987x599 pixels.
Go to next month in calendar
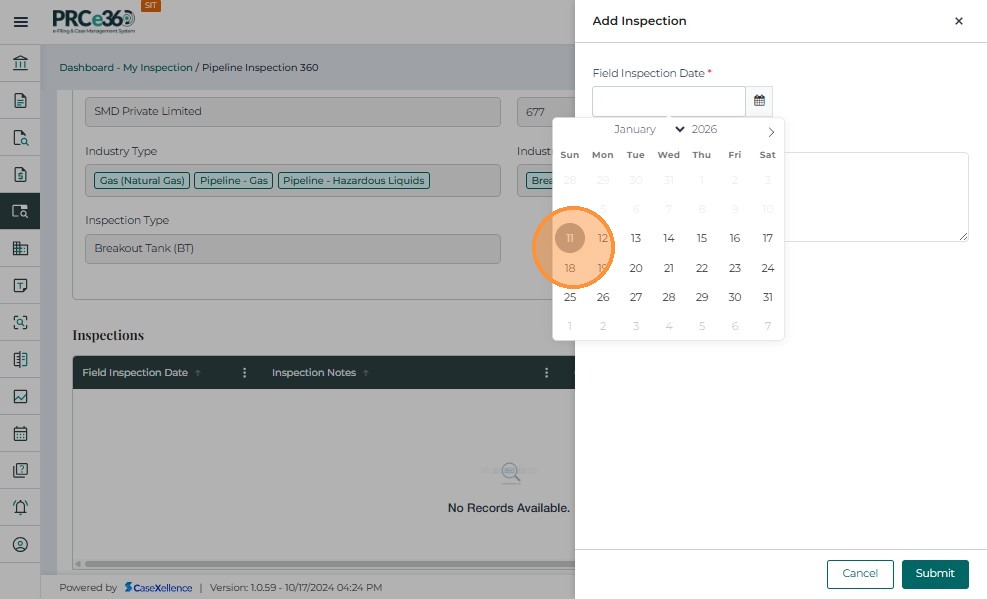[x=771, y=132]
